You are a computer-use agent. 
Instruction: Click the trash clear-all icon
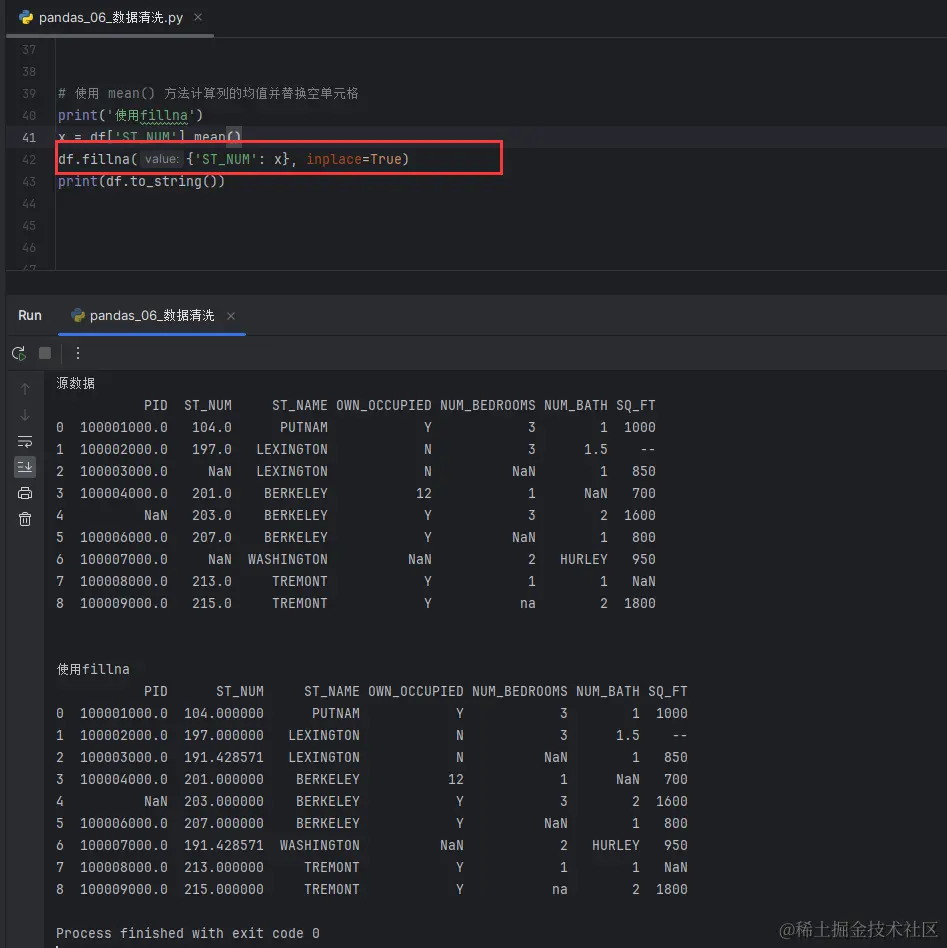coord(25,519)
